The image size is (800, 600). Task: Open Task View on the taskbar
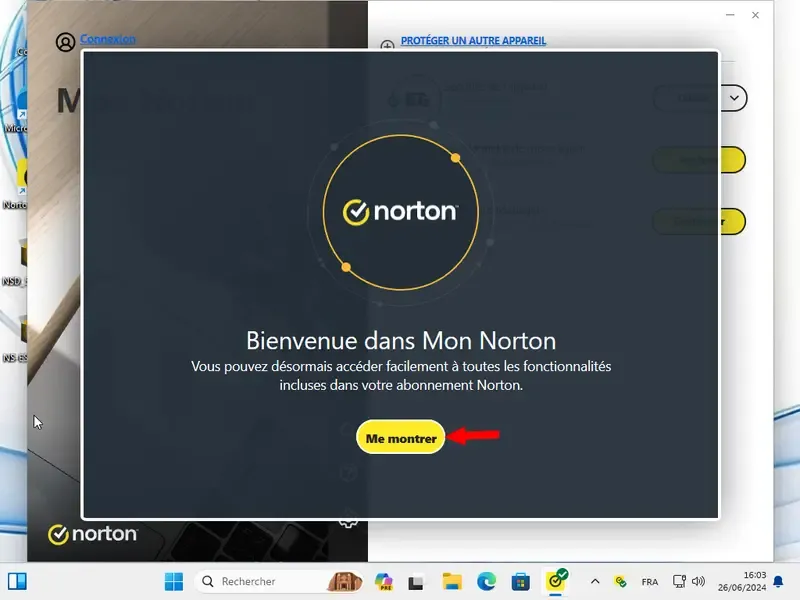point(416,582)
